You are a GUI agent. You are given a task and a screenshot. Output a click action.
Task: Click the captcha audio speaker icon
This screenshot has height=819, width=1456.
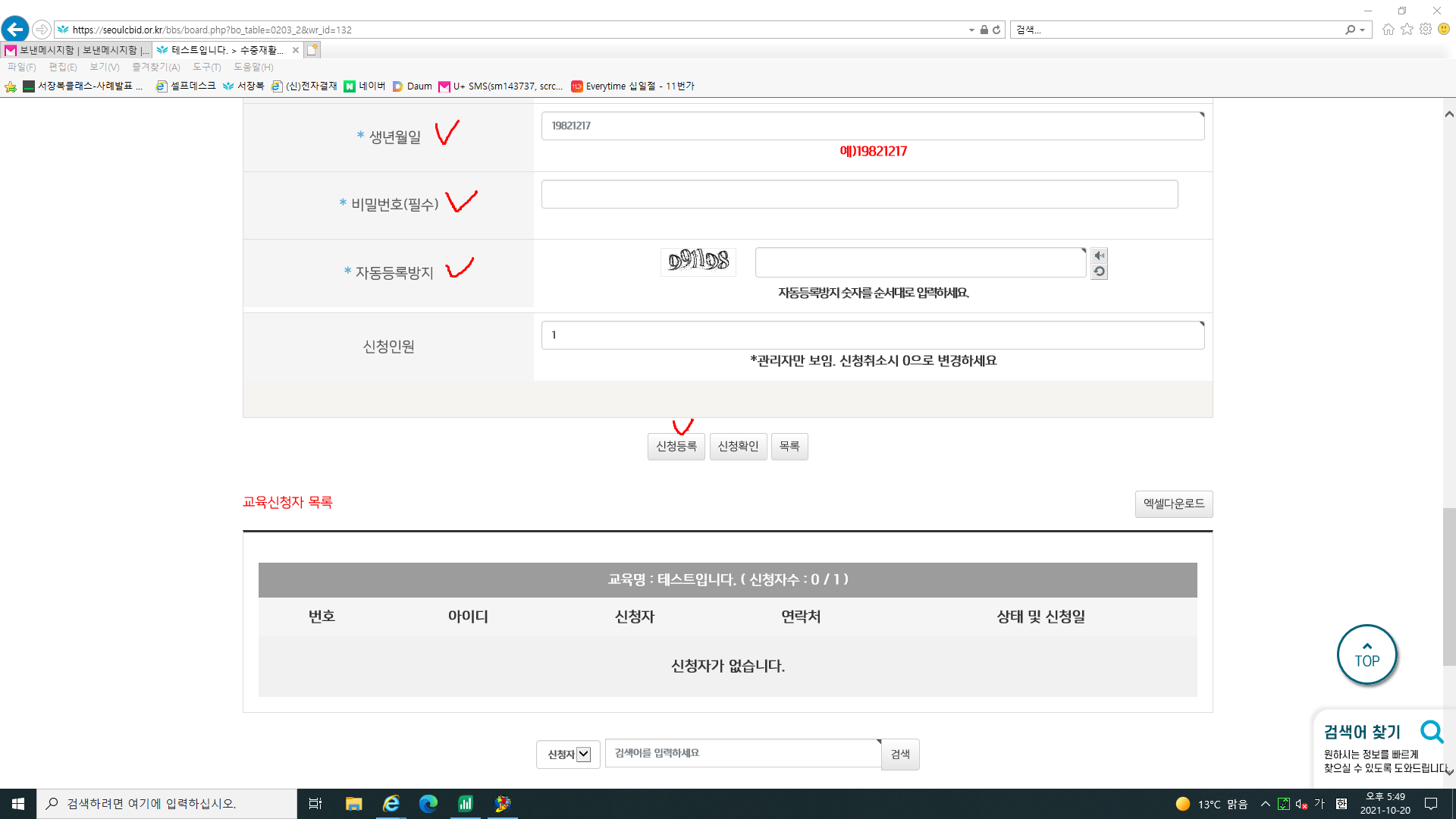(x=1099, y=256)
